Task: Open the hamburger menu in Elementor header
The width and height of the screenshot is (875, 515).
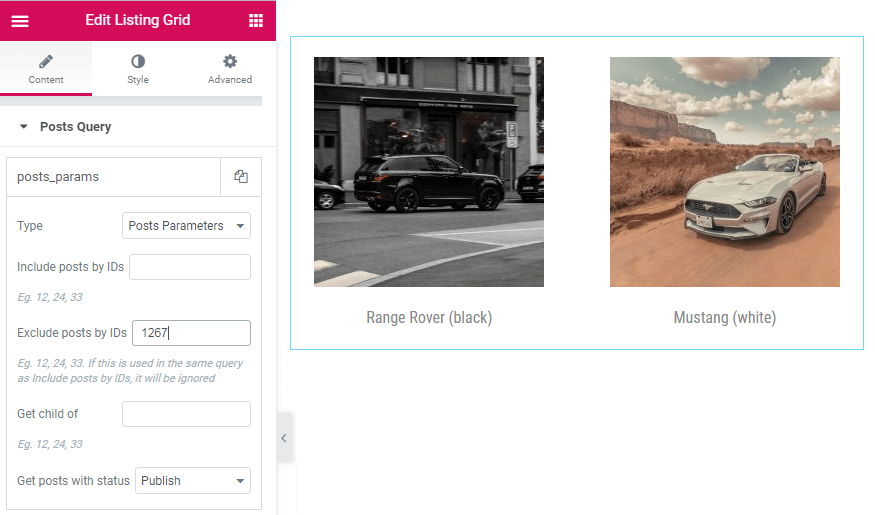Action: [x=20, y=21]
